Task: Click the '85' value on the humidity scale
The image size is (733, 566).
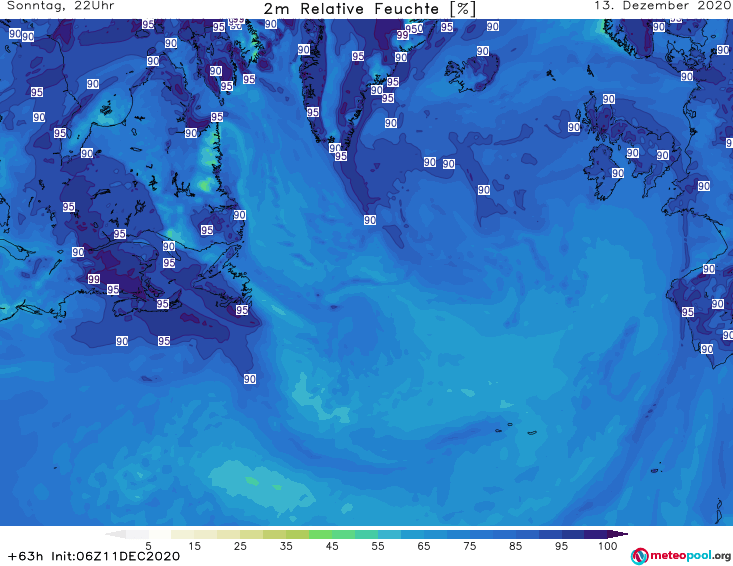Action: tap(515, 546)
